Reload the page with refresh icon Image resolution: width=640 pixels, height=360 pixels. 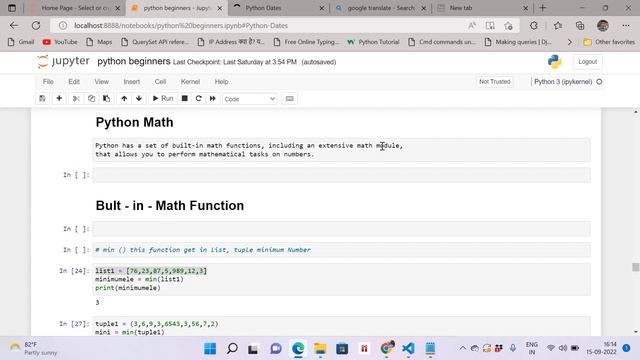point(36,25)
